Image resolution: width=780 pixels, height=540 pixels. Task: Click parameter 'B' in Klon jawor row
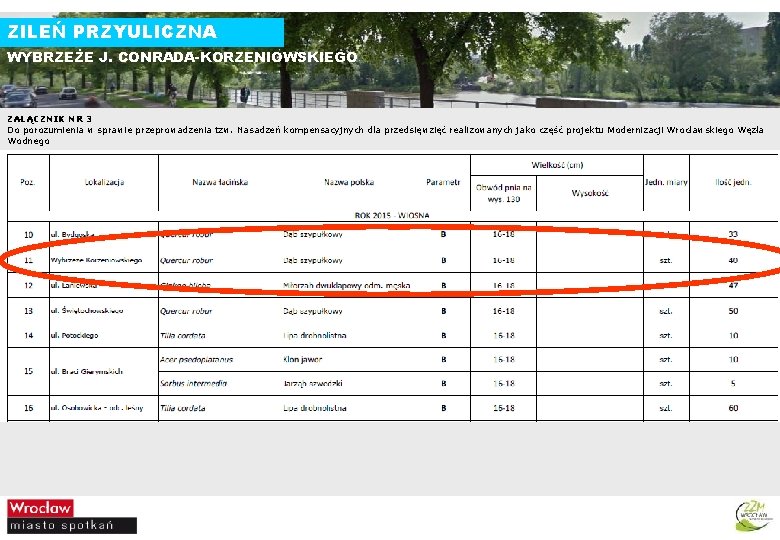(x=443, y=360)
